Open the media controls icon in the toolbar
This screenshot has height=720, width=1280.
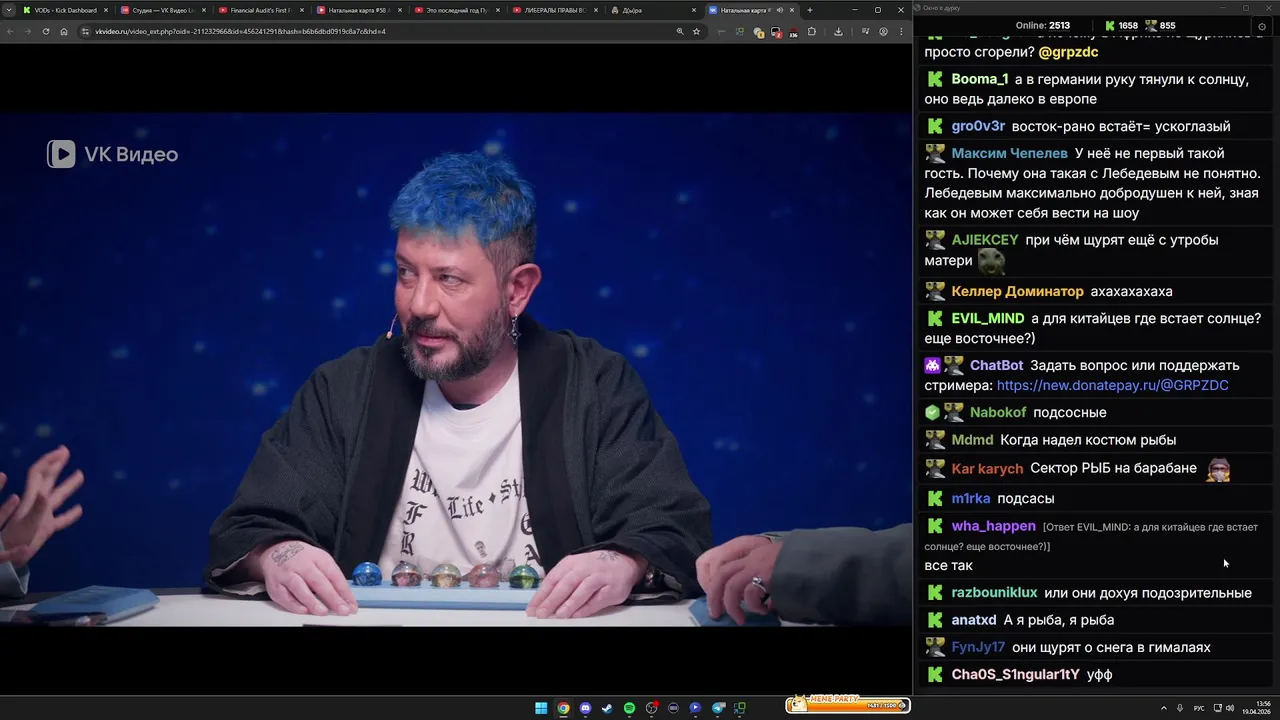865,31
